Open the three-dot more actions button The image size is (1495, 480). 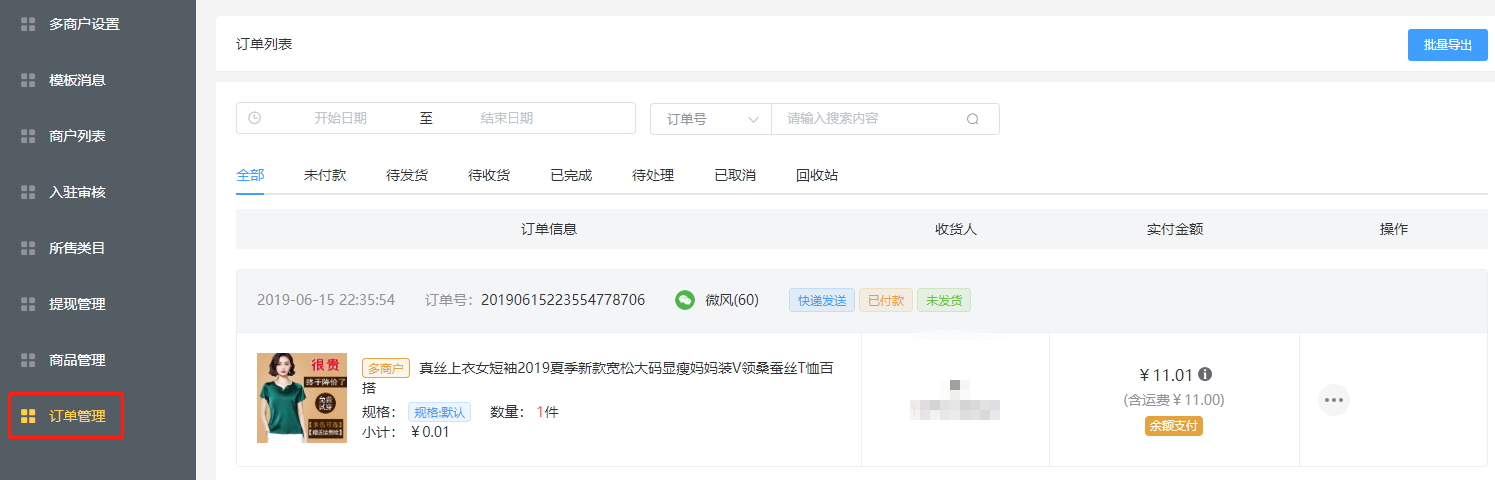click(x=1333, y=400)
